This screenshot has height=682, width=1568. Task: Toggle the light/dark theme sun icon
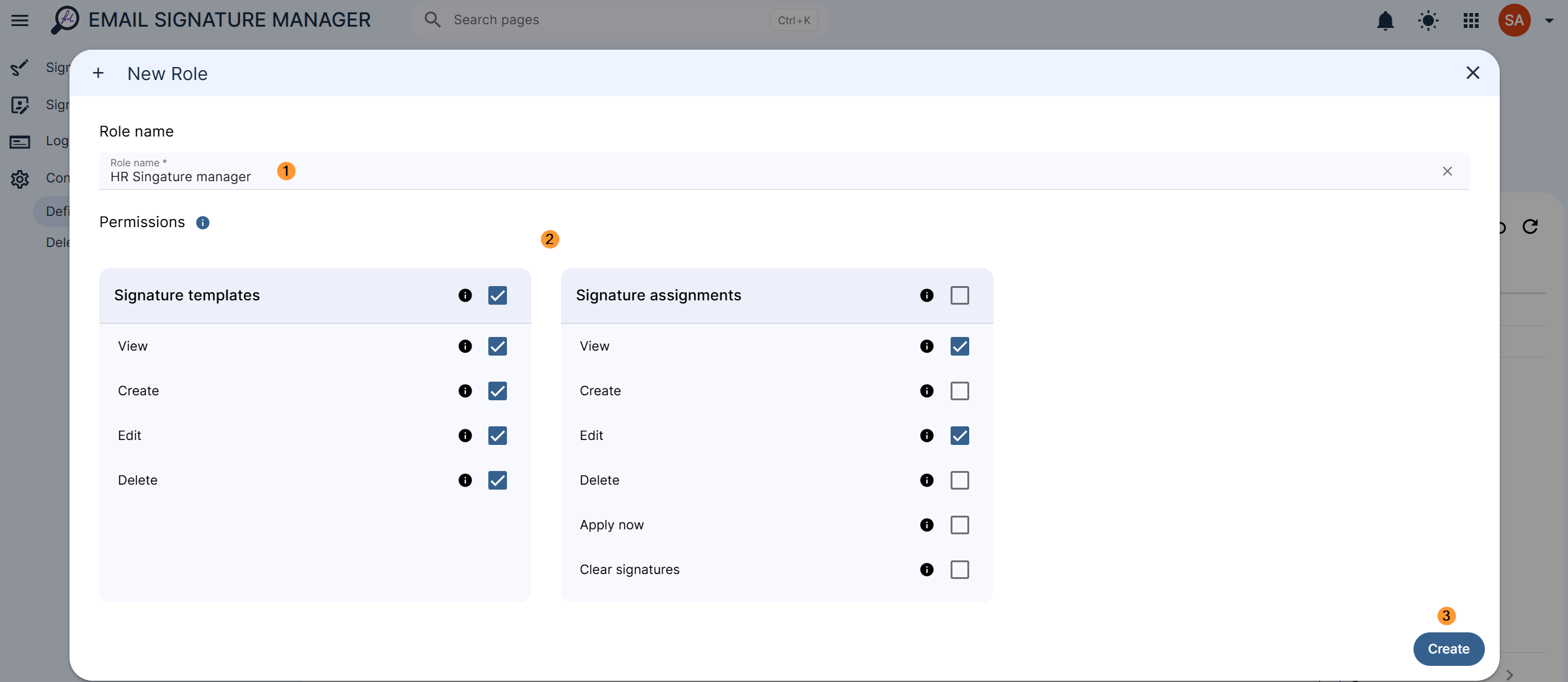coord(1428,20)
